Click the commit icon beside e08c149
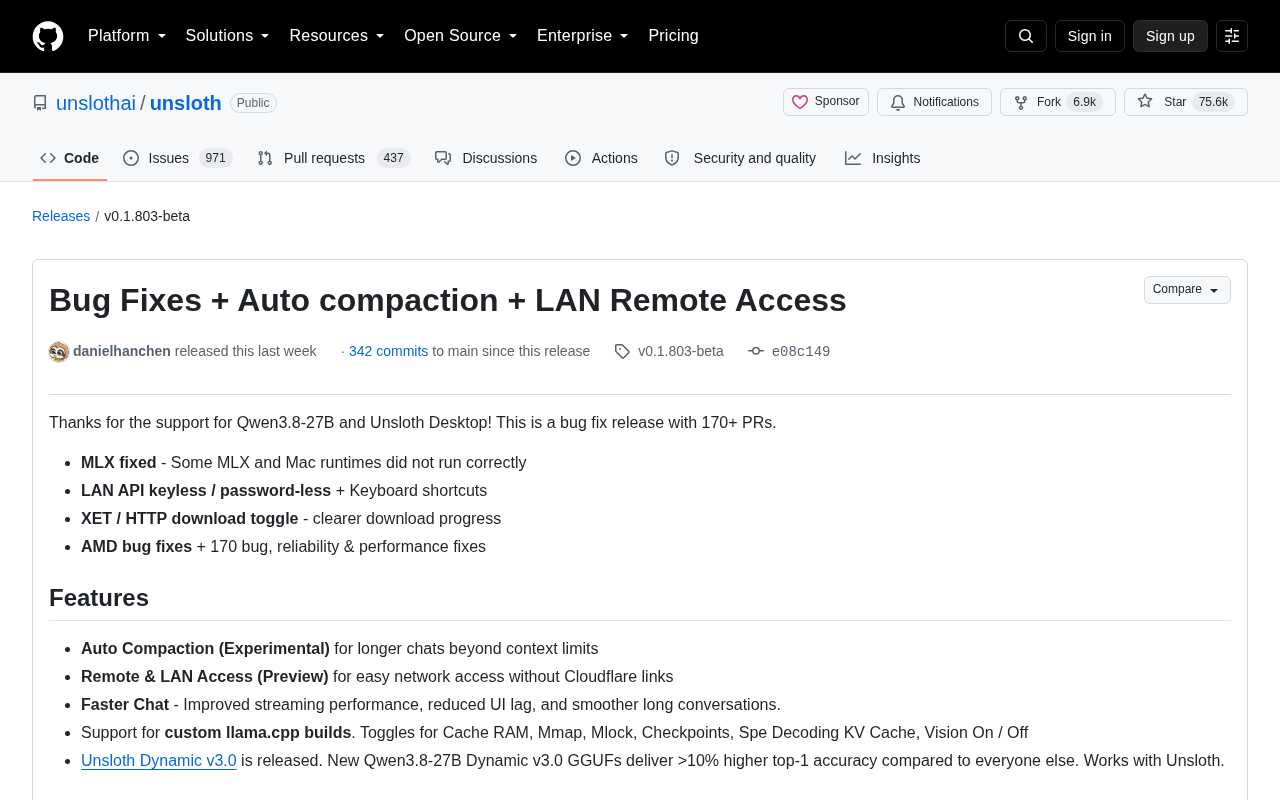The width and height of the screenshot is (1280, 800). 756,351
